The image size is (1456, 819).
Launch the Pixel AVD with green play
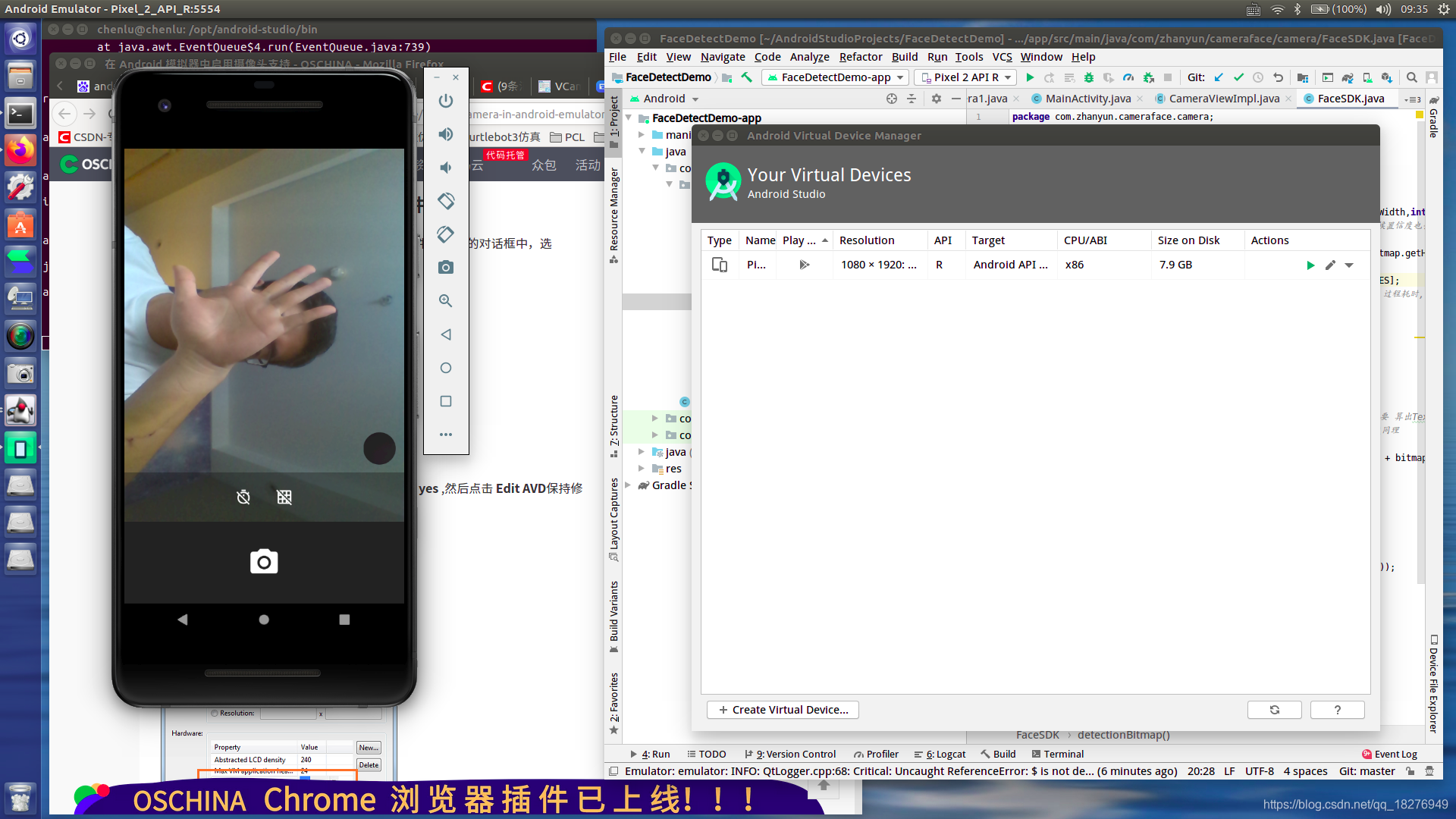pos(1310,265)
